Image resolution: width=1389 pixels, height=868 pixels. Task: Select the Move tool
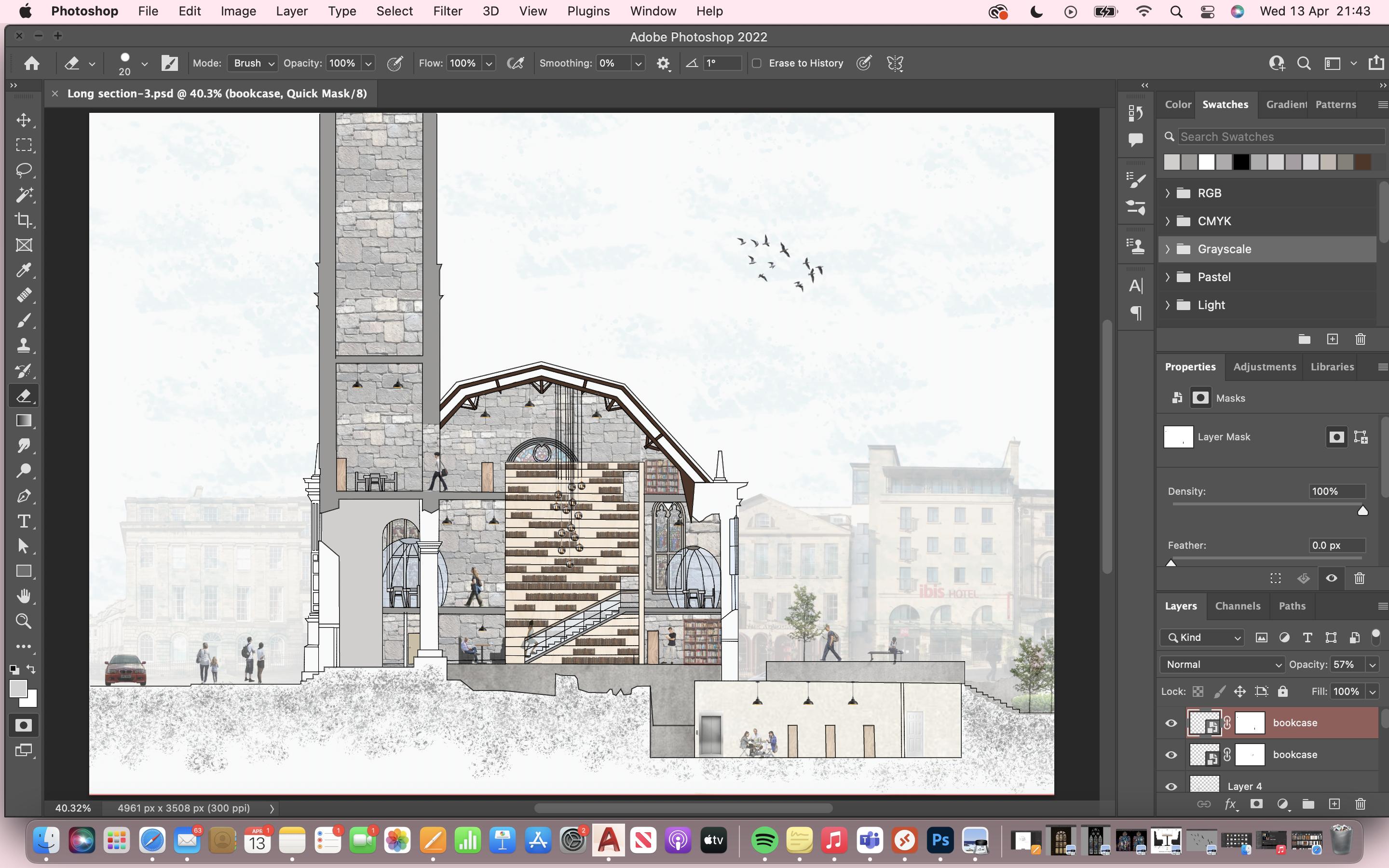pos(24,120)
